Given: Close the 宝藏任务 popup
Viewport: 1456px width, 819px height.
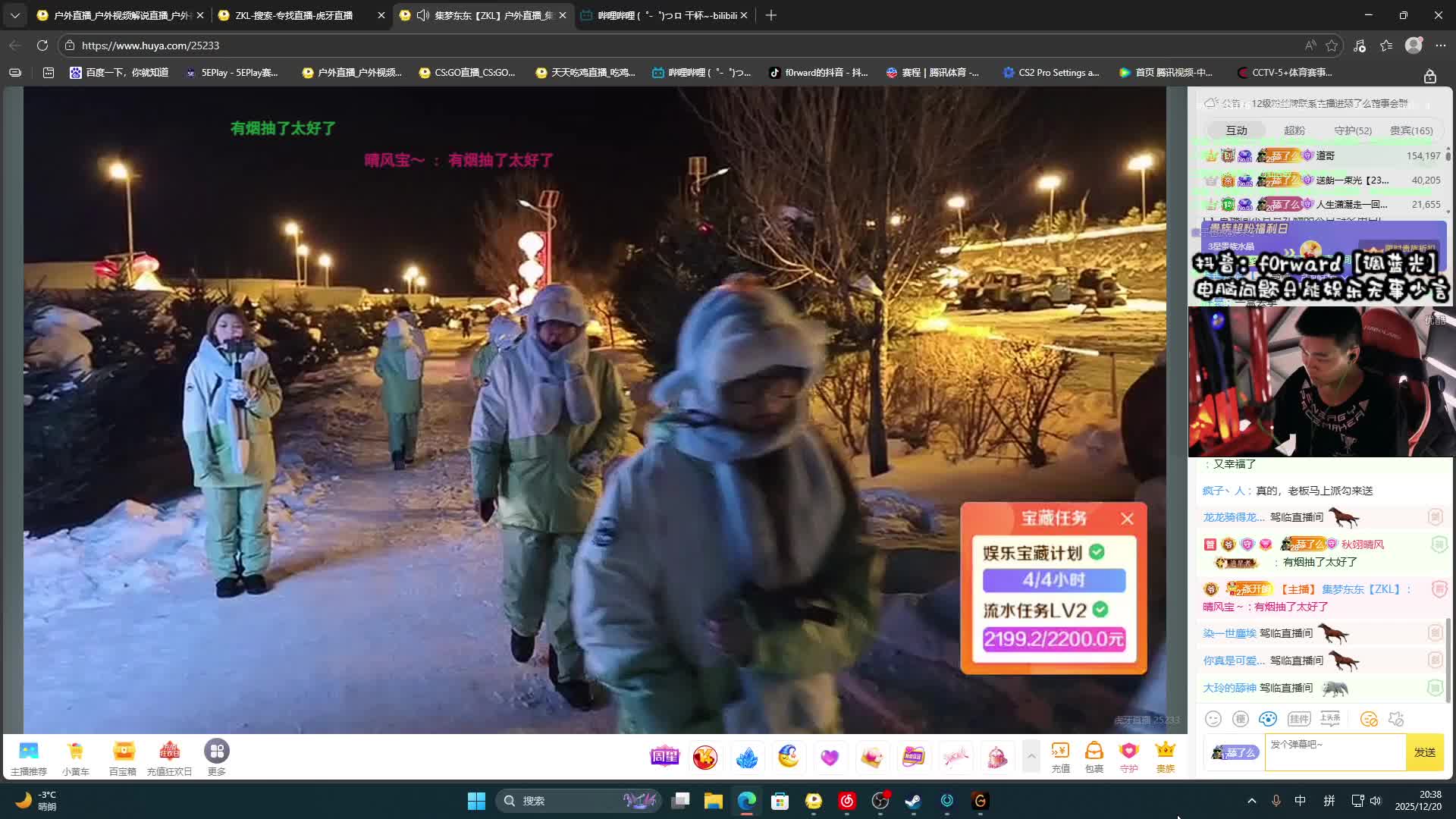Looking at the screenshot, I should point(1127,519).
